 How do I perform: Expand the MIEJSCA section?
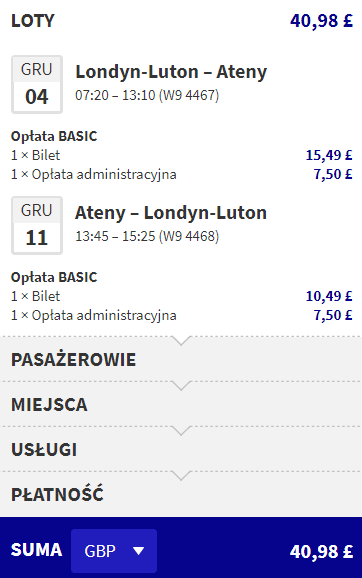(x=181, y=404)
